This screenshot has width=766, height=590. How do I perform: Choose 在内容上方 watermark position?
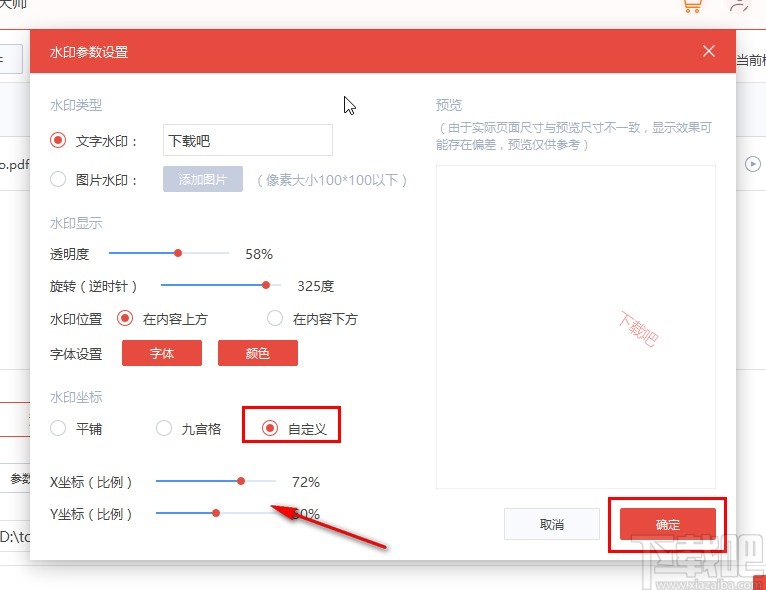click(x=125, y=318)
